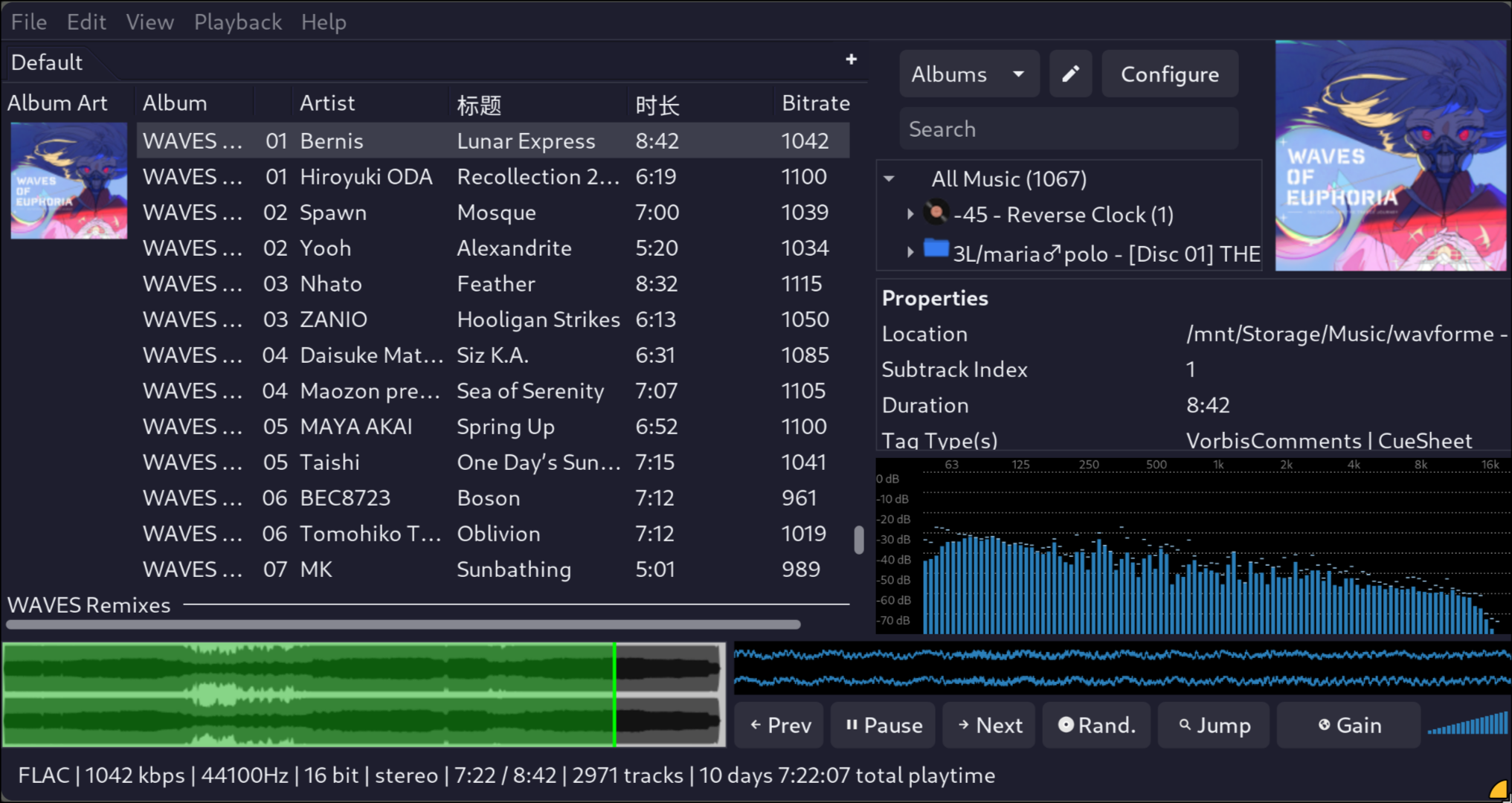This screenshot has height=803, width=1512.
Task: Click the blue folder icon for 3L/maria polo
Action: (936, 249)
